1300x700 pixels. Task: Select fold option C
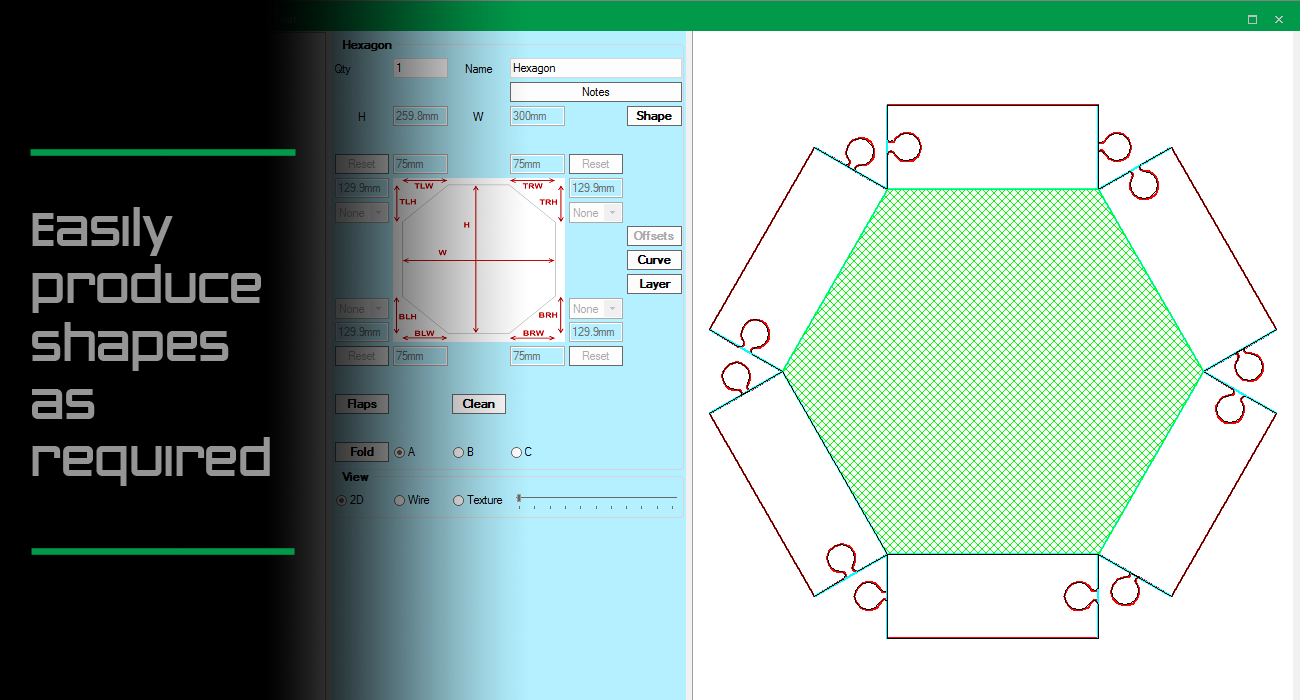pyautogui.click(x=515, y=451)
